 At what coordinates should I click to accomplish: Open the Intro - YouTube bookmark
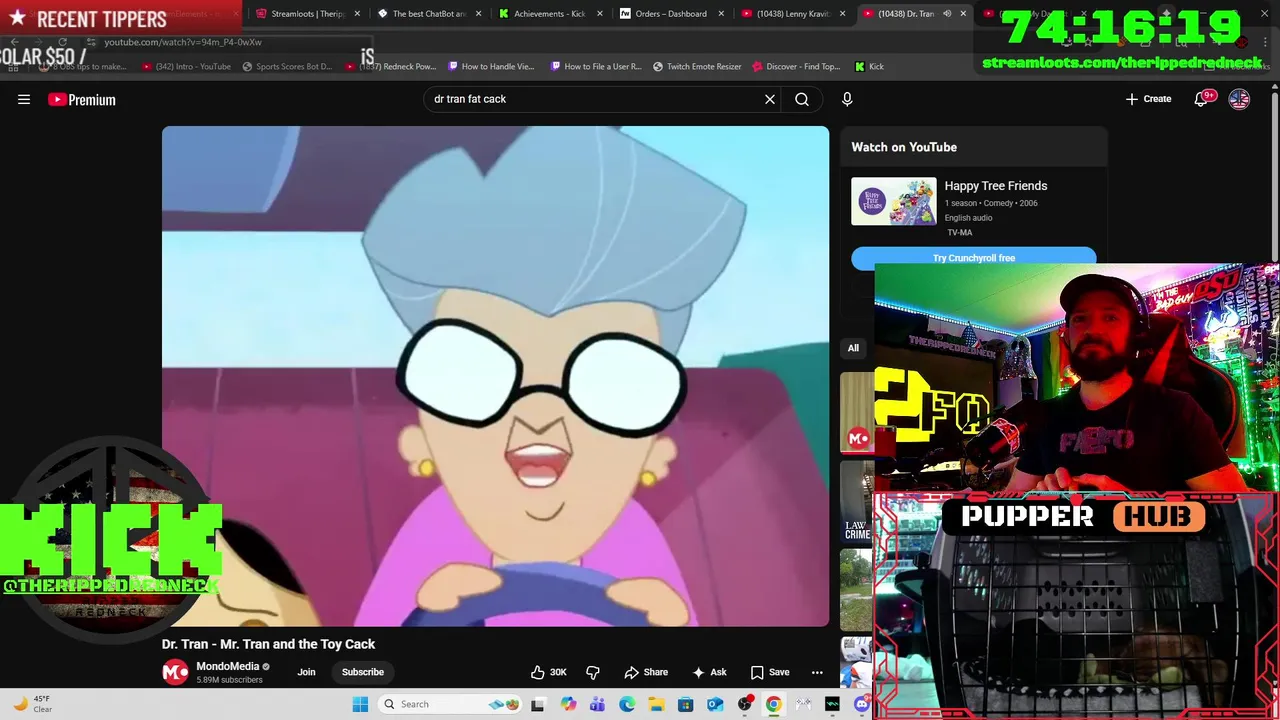click(187, 66)
